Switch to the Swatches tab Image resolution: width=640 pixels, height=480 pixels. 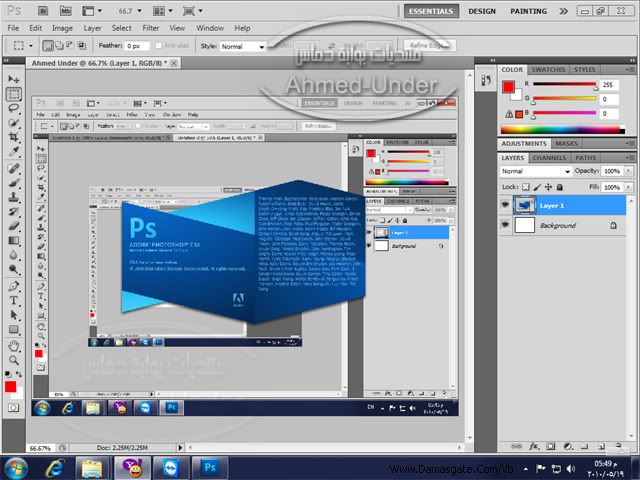point(548,70)
